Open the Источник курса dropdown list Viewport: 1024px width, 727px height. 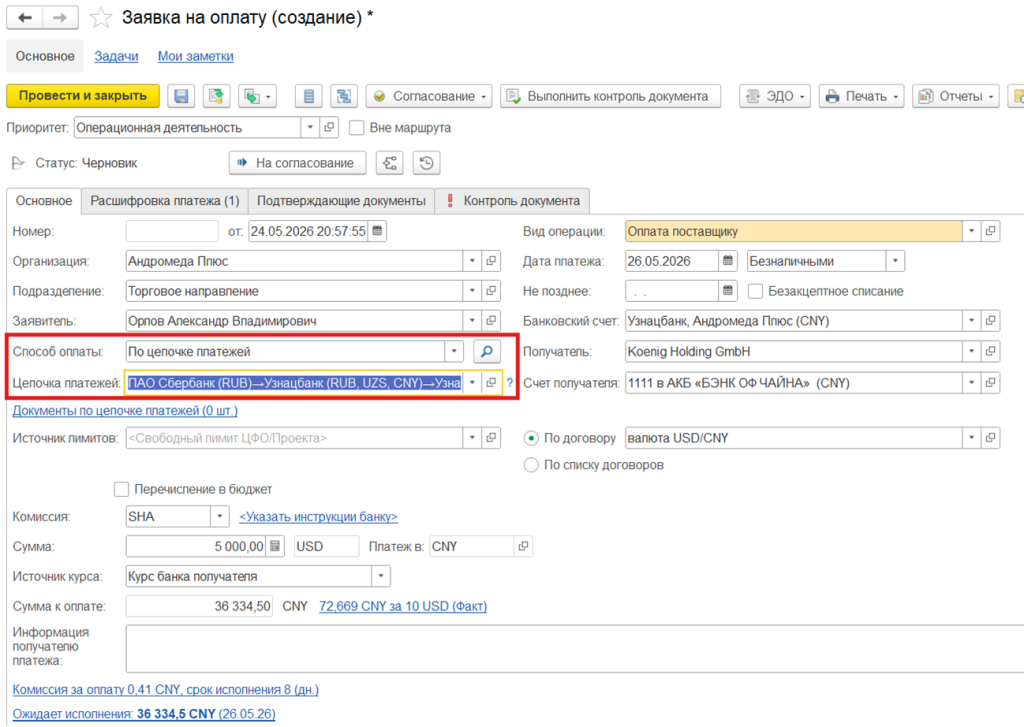[x=381, y=576]
